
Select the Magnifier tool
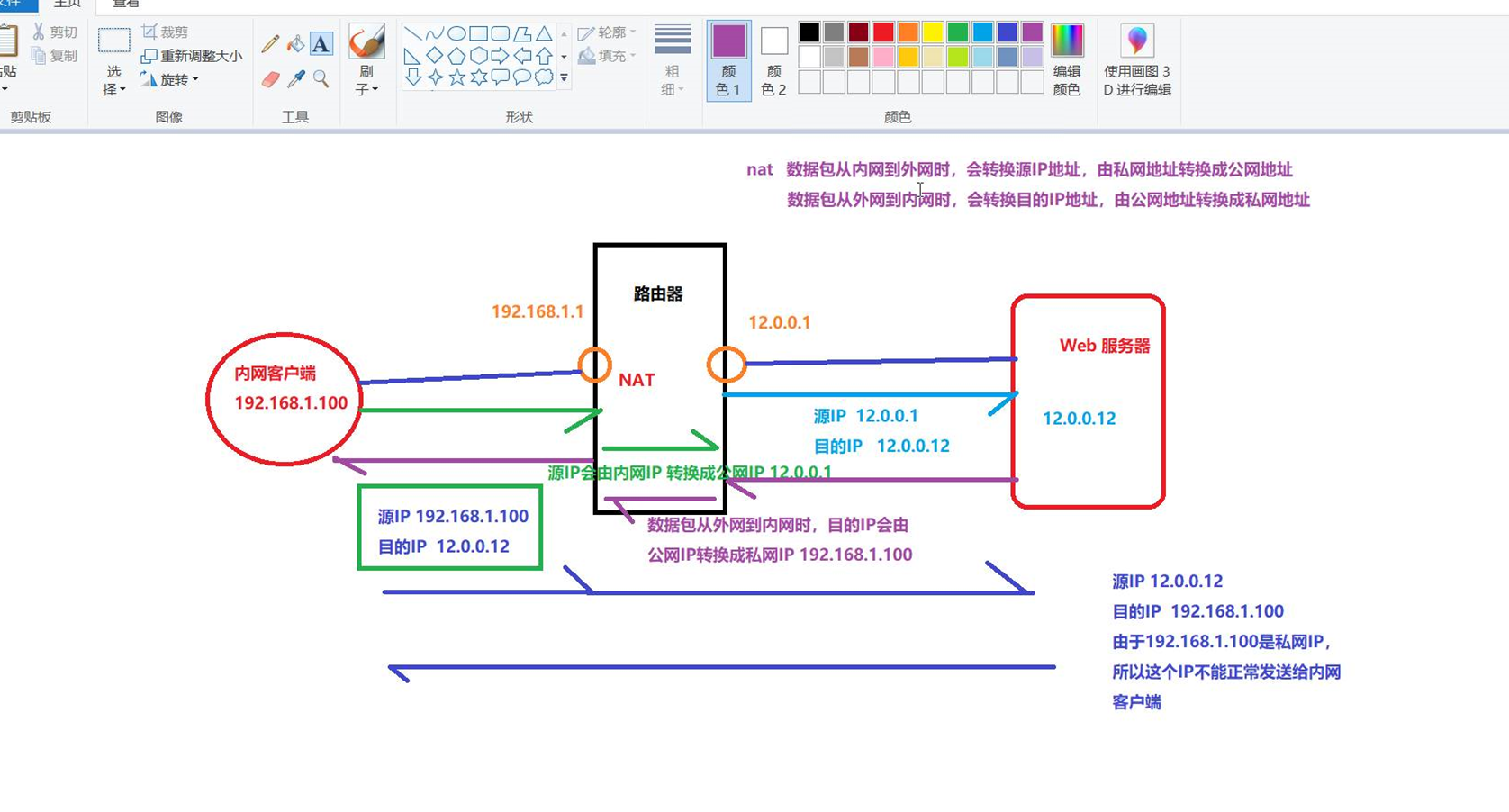[321, 79]
